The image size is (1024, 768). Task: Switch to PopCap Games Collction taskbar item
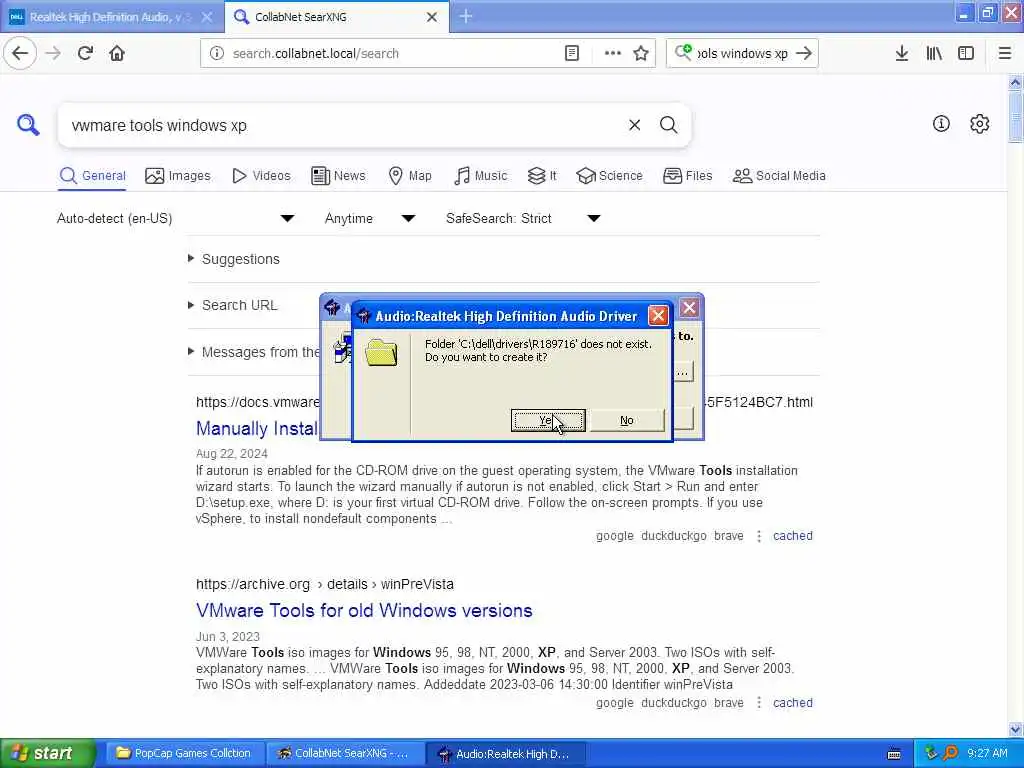[x=183, y=754]
